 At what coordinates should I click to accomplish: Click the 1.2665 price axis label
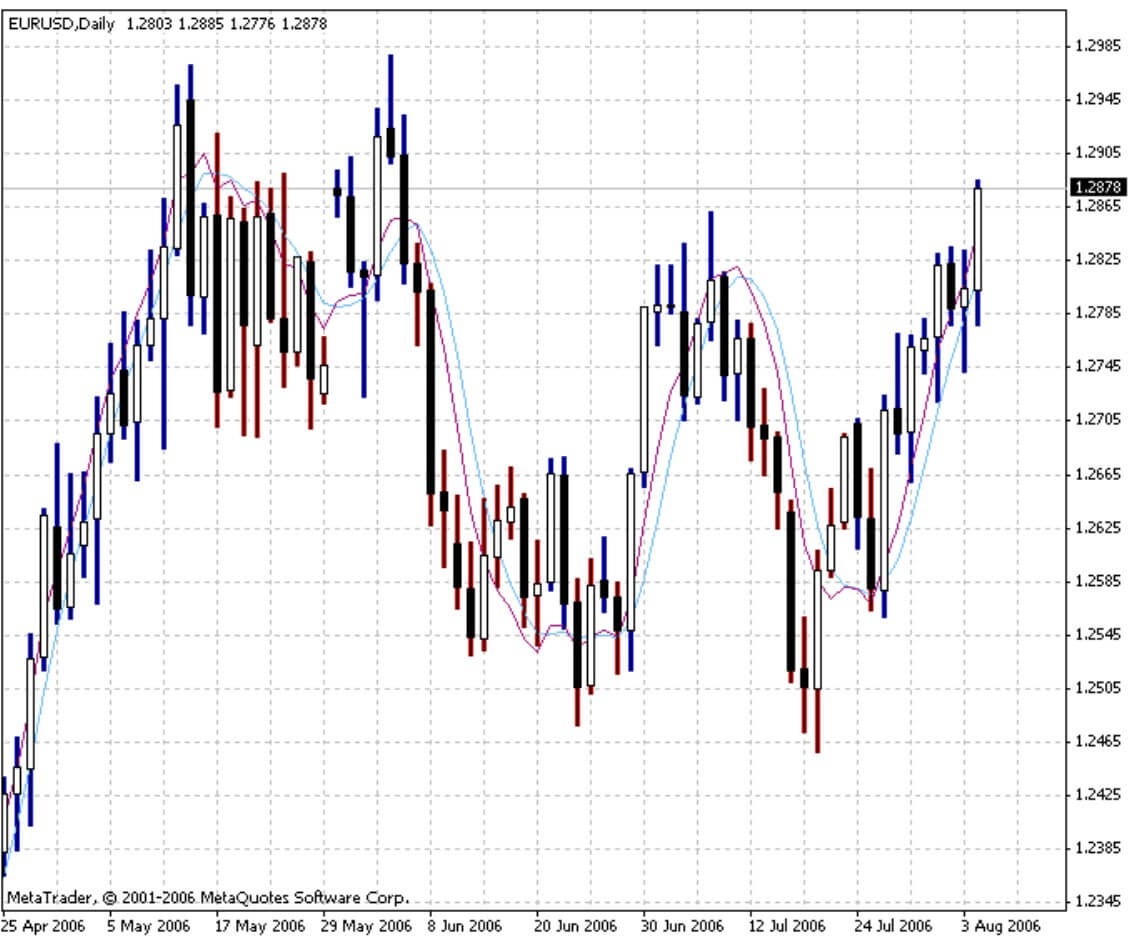[1098, 475]
